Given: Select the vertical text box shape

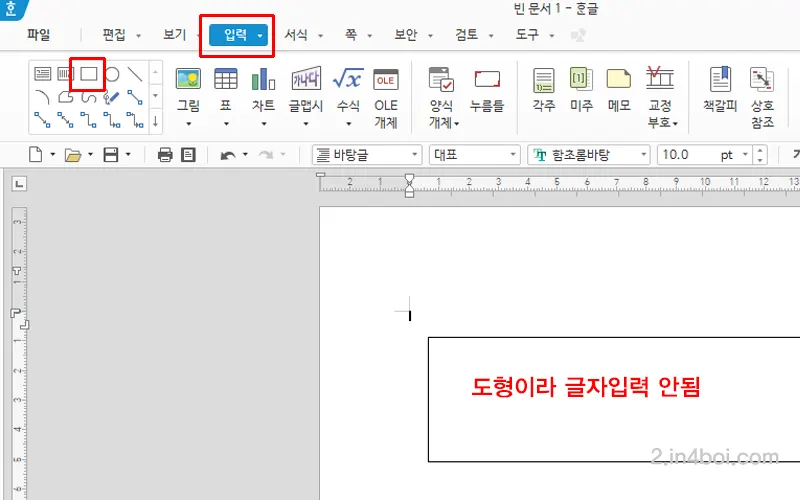Looking at the screenshot, I should coord(65,74).
